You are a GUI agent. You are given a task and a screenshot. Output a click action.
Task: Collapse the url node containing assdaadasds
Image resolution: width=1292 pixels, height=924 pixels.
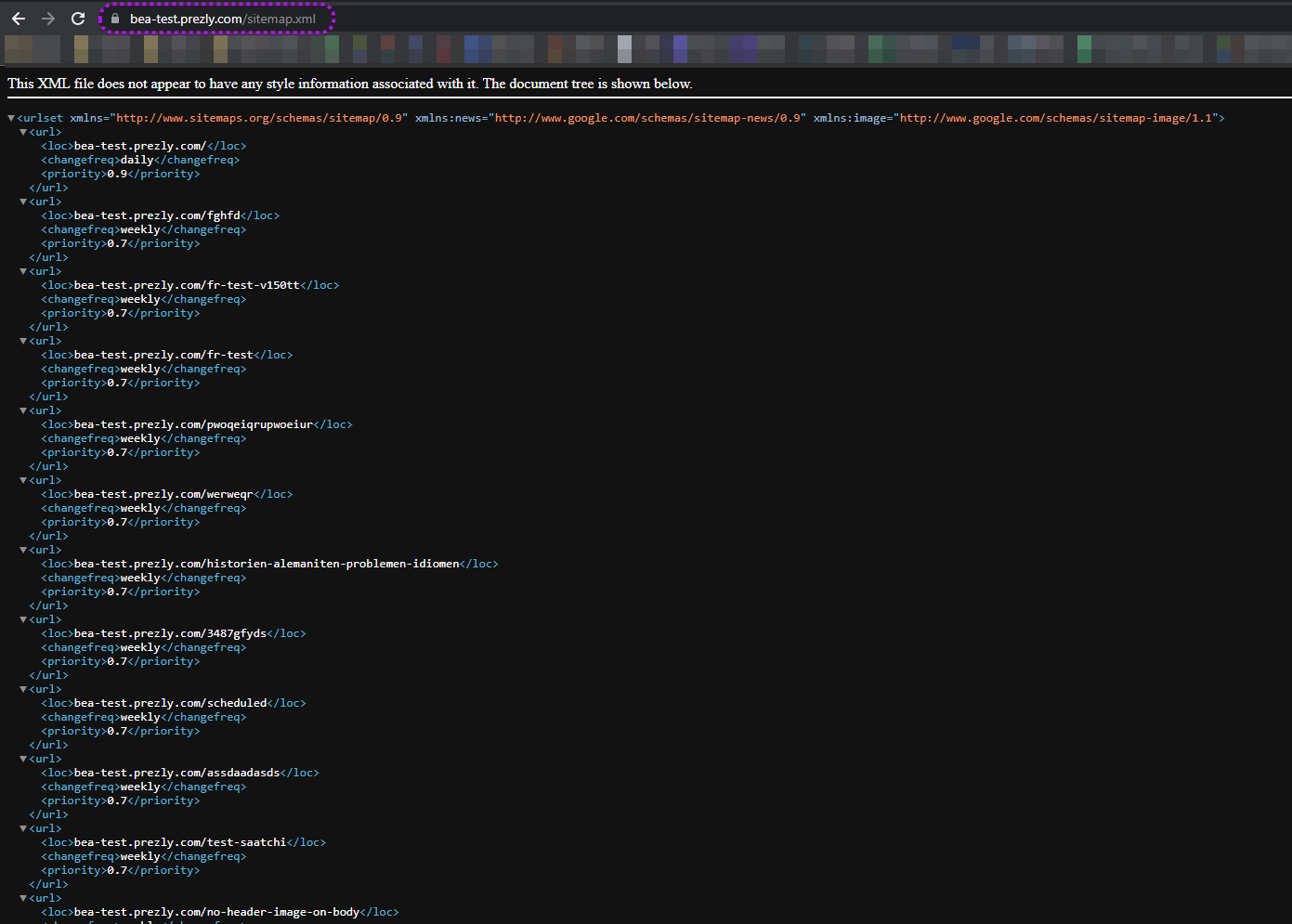[23, 760]
